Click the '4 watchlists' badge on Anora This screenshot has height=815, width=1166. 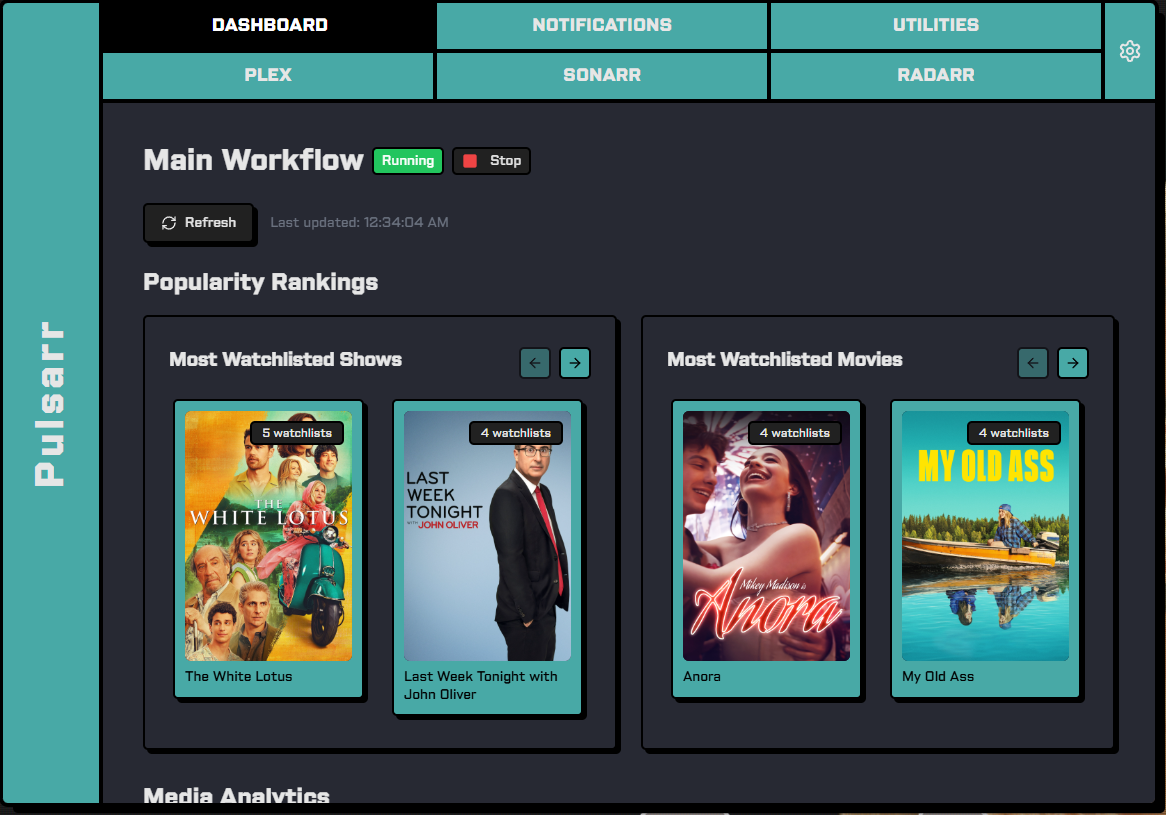(794, 433)
